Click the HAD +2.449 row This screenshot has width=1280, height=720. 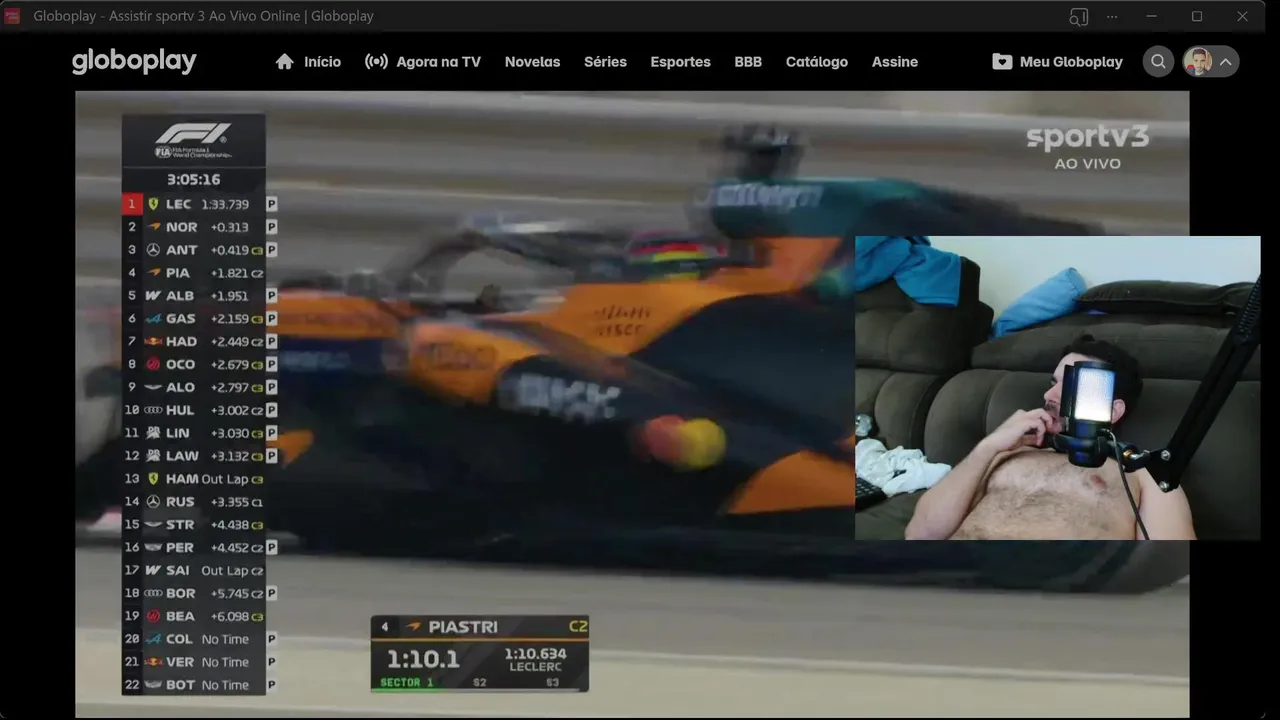click(x=199, y=342)
